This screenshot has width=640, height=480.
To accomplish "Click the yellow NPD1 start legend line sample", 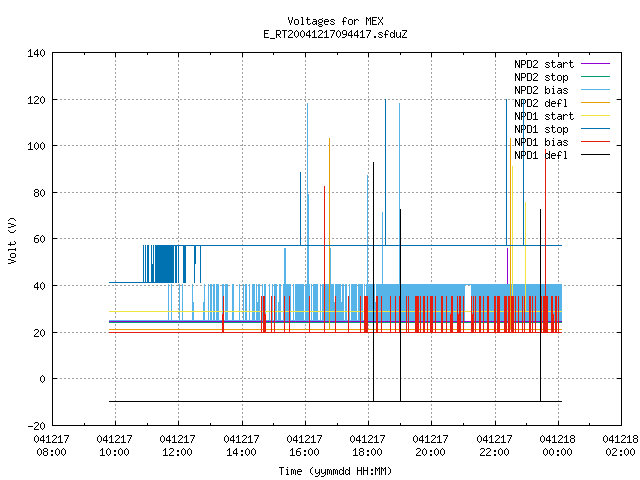I will 595,116.
